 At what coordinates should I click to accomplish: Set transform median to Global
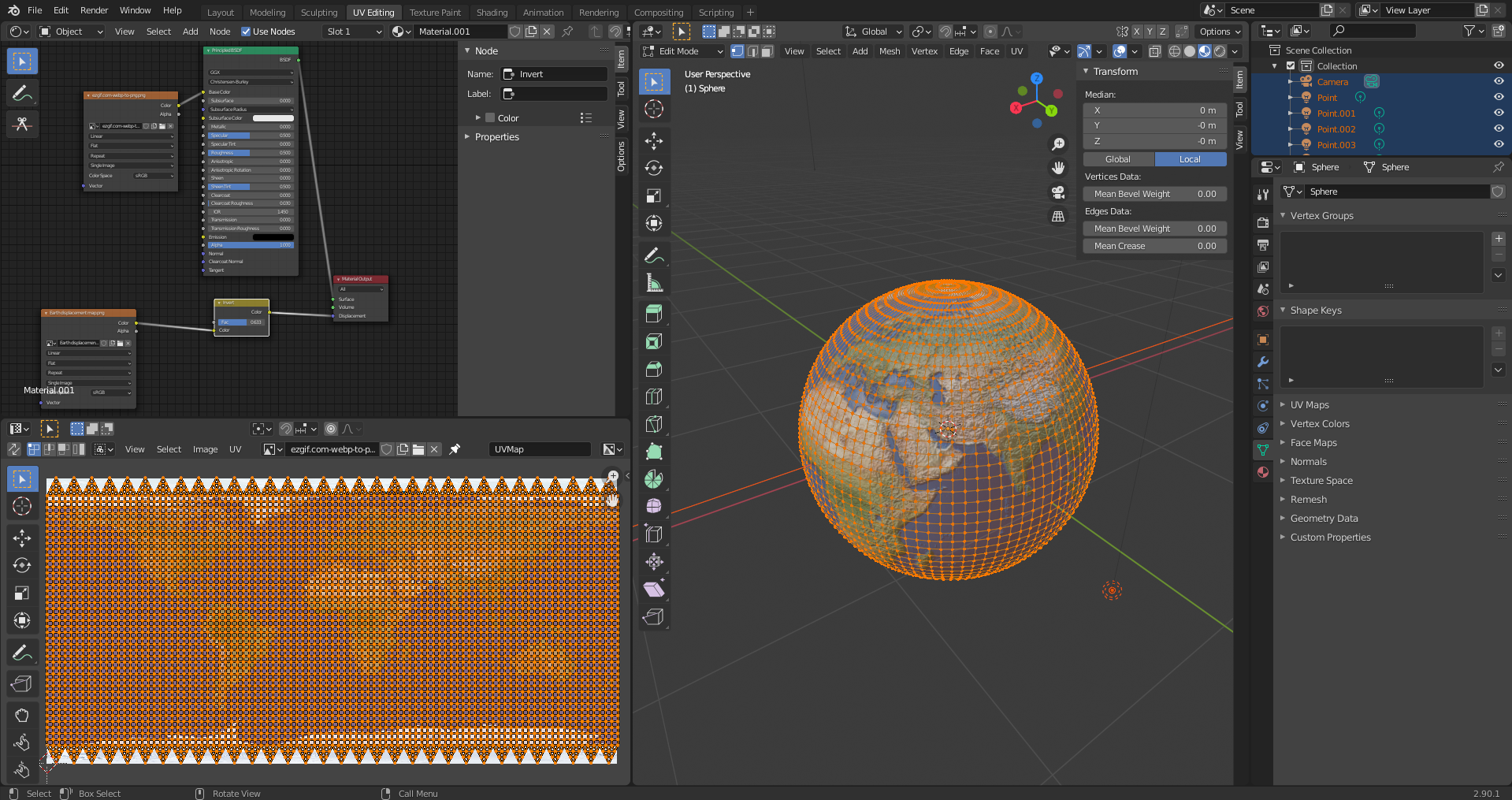click(x=1118, y=159)
